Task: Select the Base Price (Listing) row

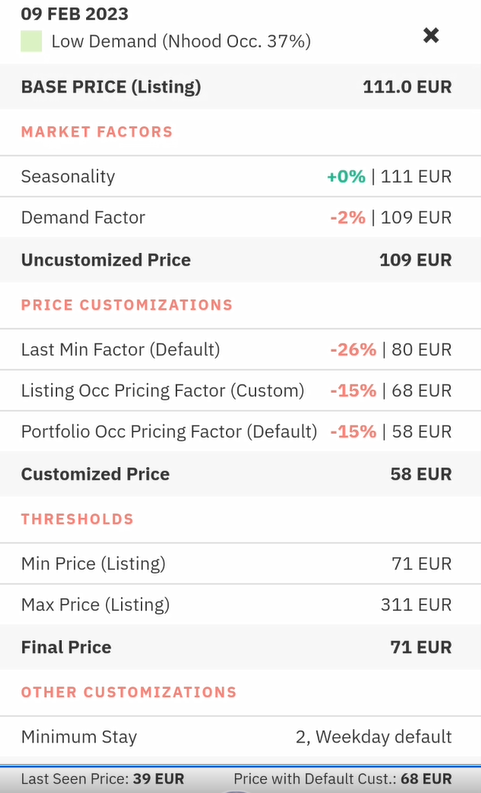Action: [x=240, y=86]
